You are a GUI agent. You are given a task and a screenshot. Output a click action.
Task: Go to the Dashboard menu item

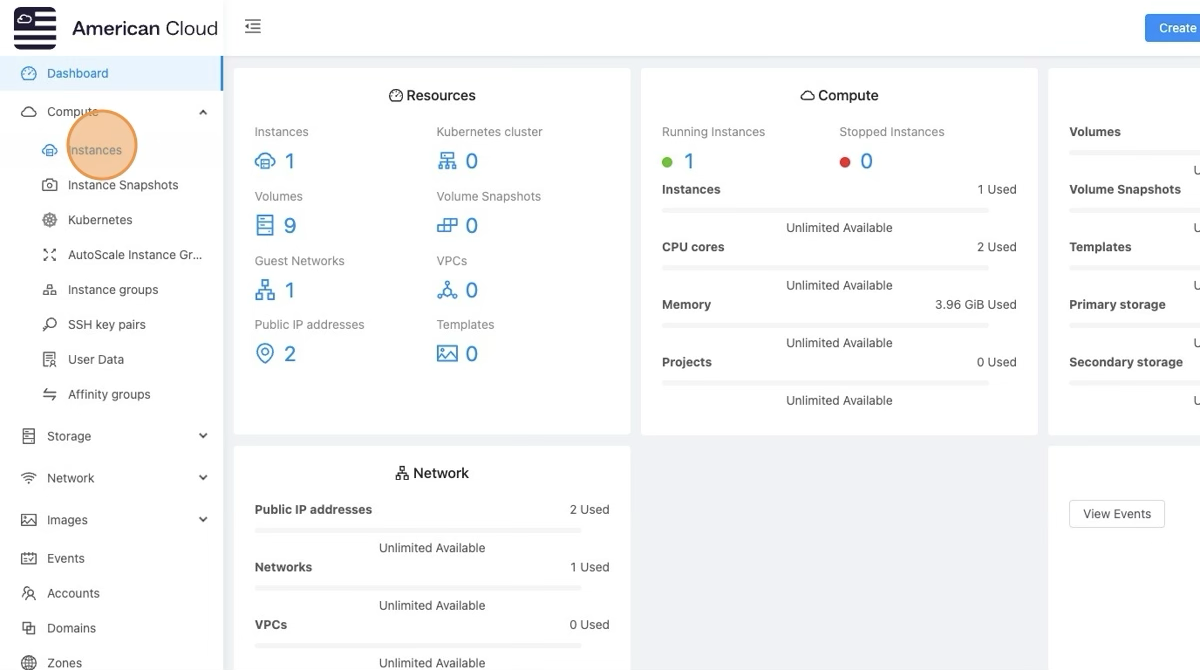(x=77, y=73)
